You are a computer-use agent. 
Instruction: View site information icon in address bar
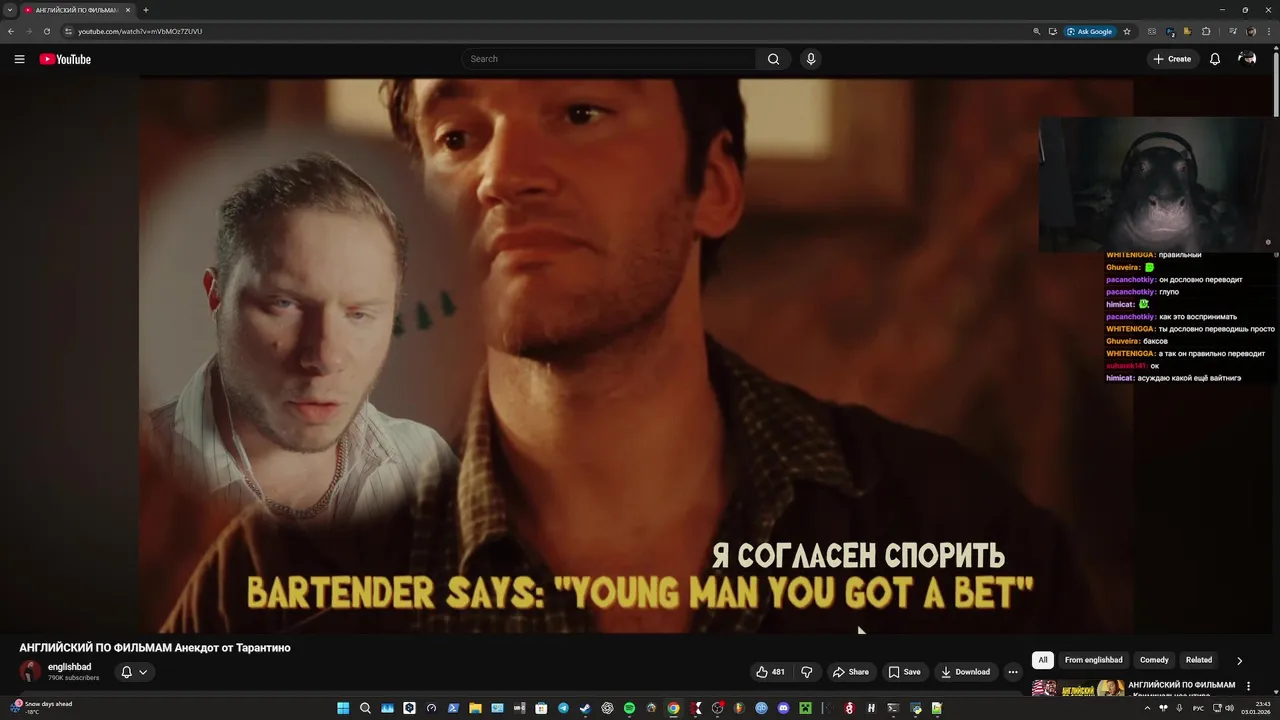(x=68, y=31)
